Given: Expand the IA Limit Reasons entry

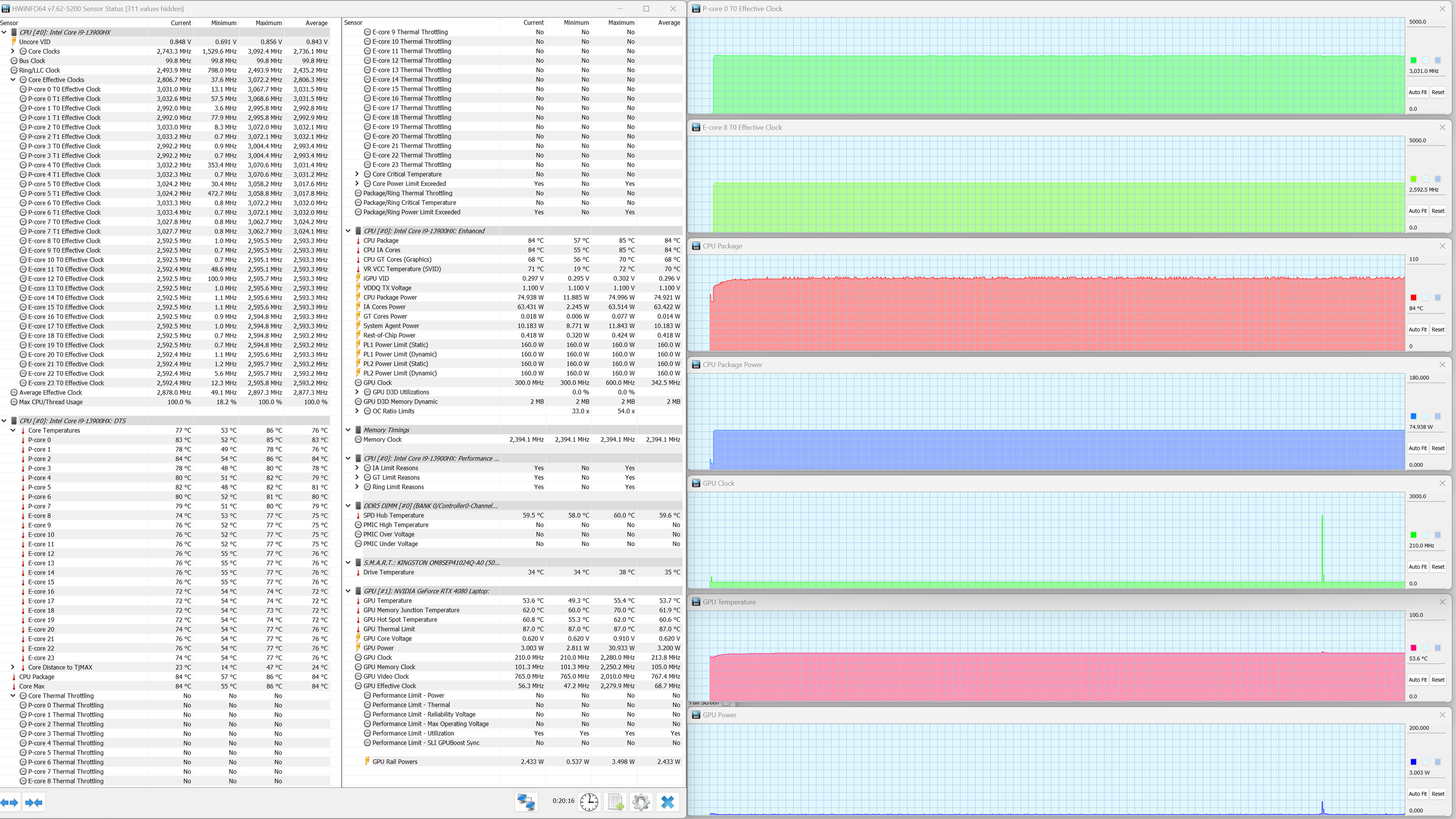Looking at the screenshot, I should click(357, 468).
